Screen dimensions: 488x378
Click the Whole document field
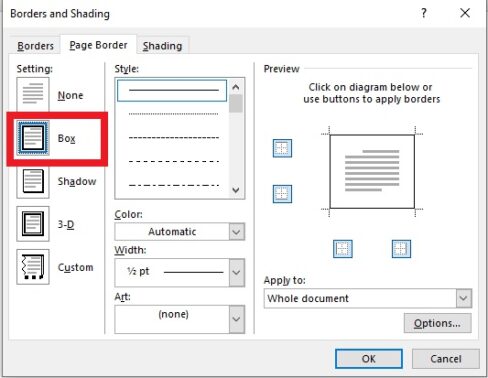click(x=368, y=298)
